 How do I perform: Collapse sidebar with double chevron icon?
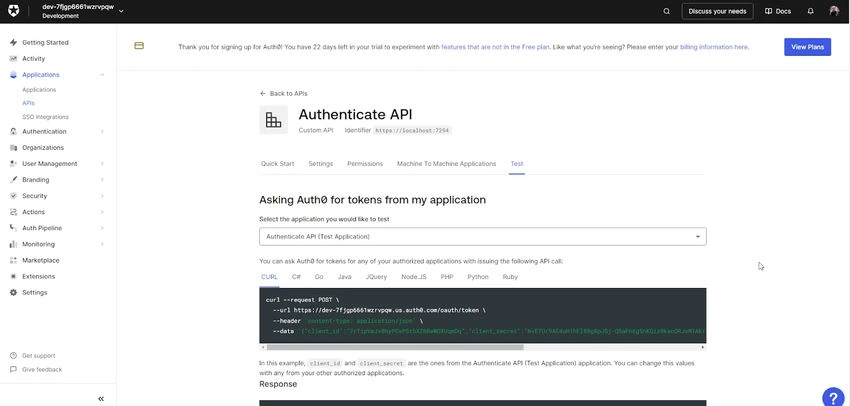tap(101, 398)
